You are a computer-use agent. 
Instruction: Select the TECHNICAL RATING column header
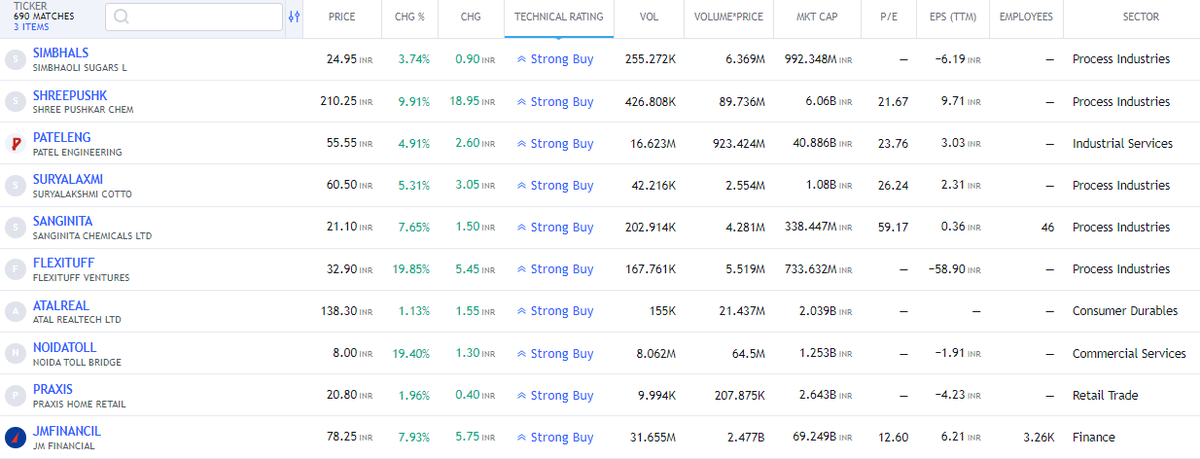click(559, 17)
